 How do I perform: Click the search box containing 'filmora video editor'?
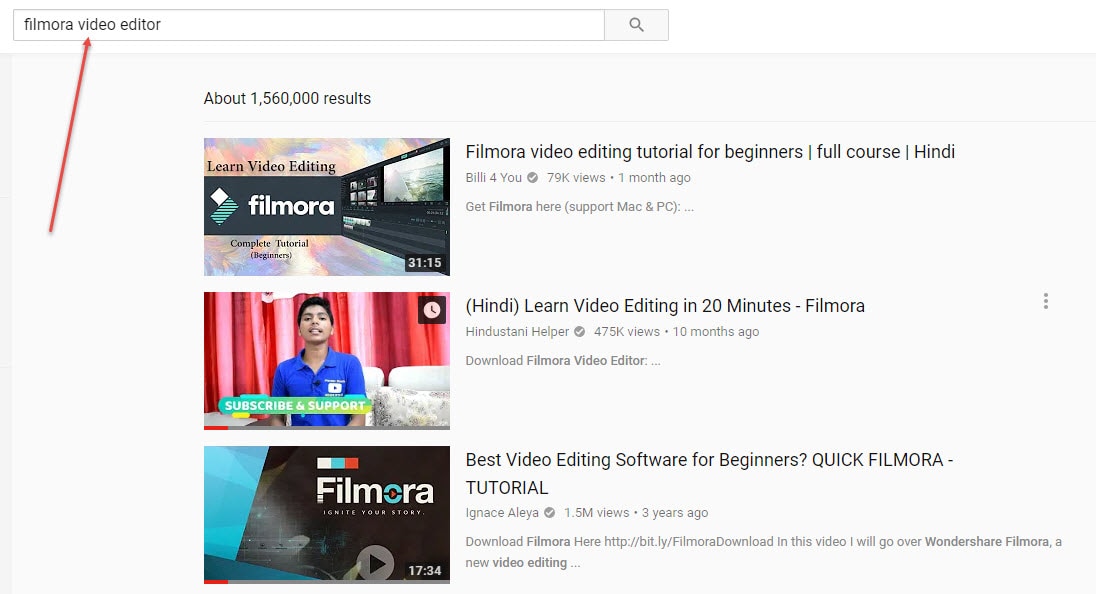point(308,25)
